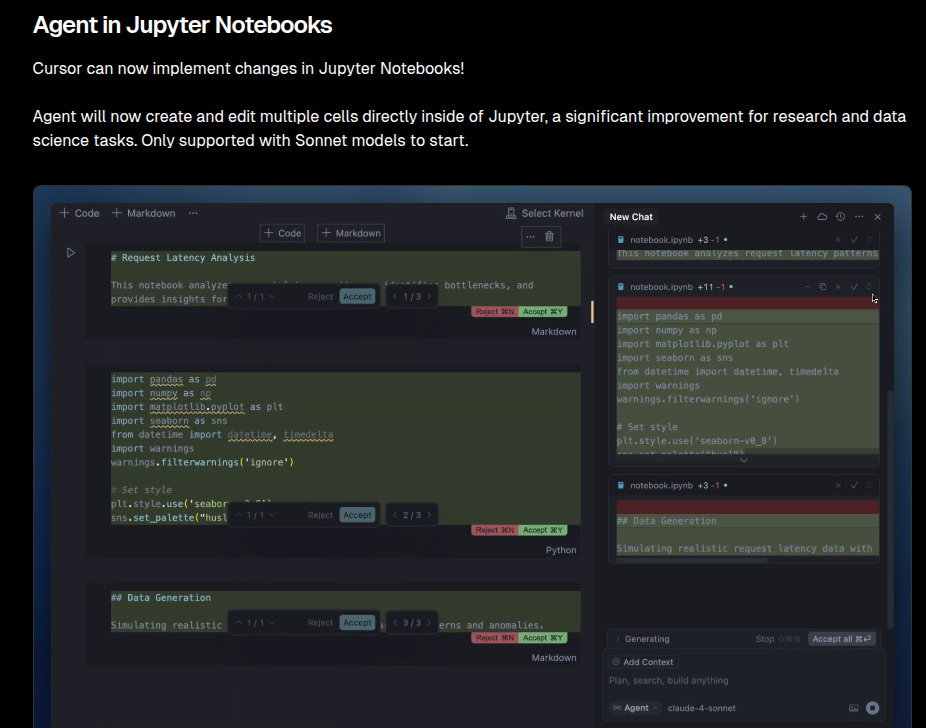This screenshot has width=926, height=728.
Task: Open the chat panel more options ellipsis
Action: coord(859,217)
